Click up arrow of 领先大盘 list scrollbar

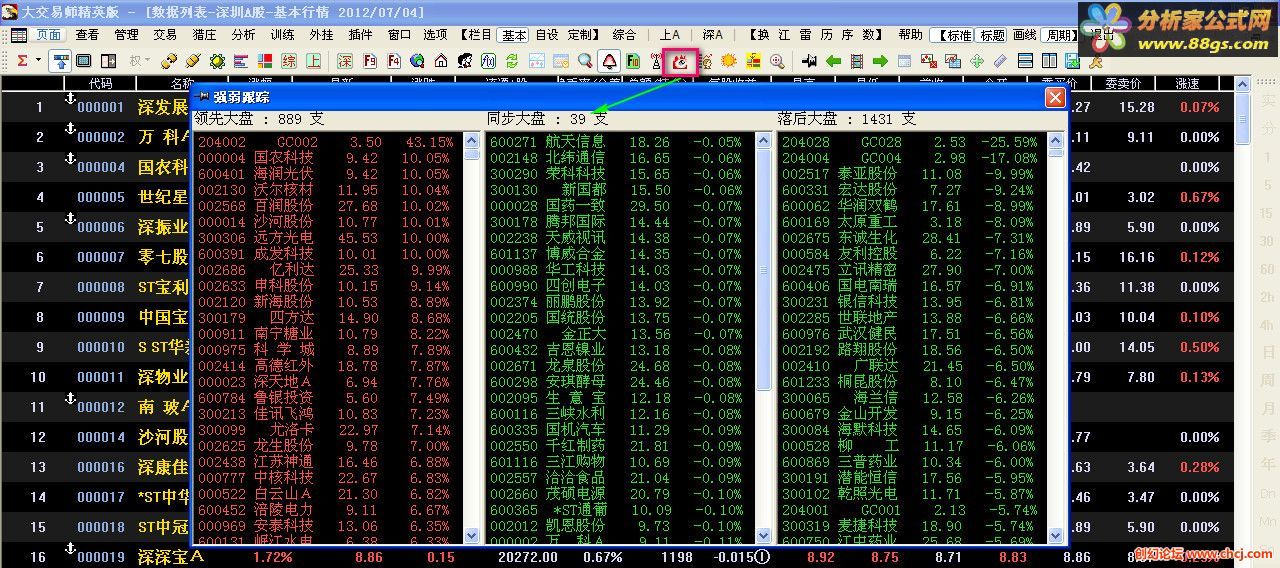(x=472, y=142)
